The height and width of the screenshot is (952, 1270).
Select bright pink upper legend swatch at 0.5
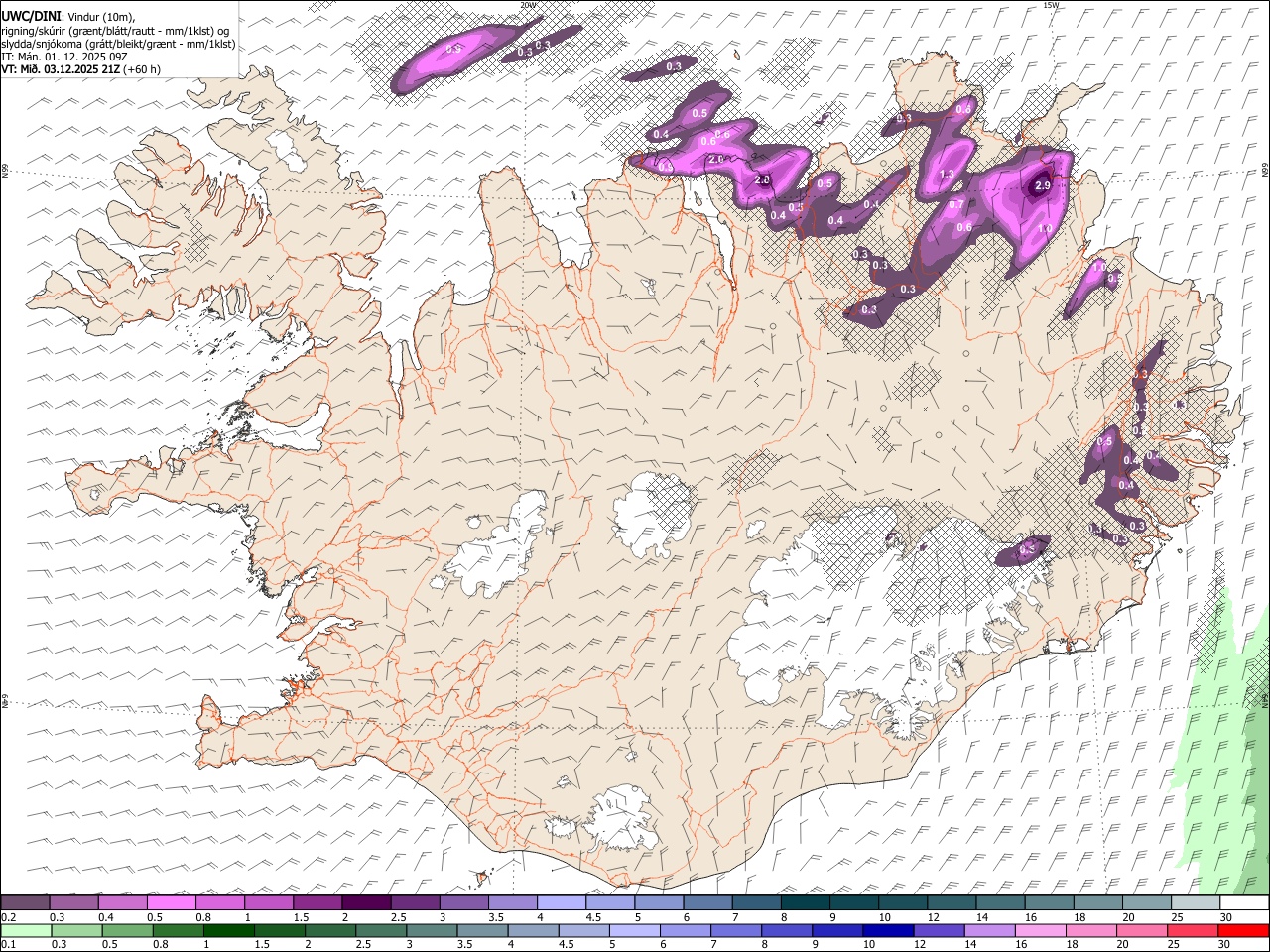coord(171,903)
